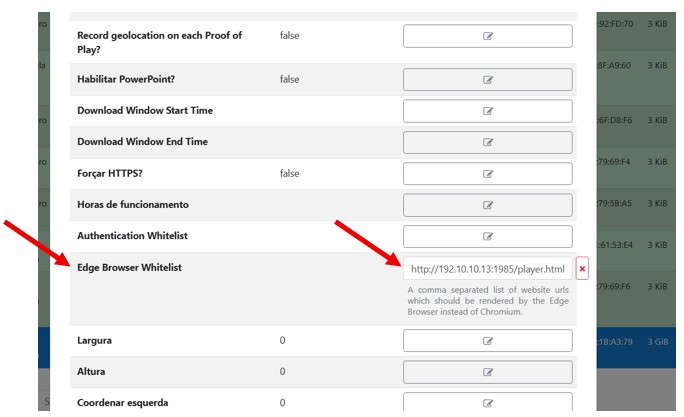Edit Download Window Start Time value

coord(488,111)
